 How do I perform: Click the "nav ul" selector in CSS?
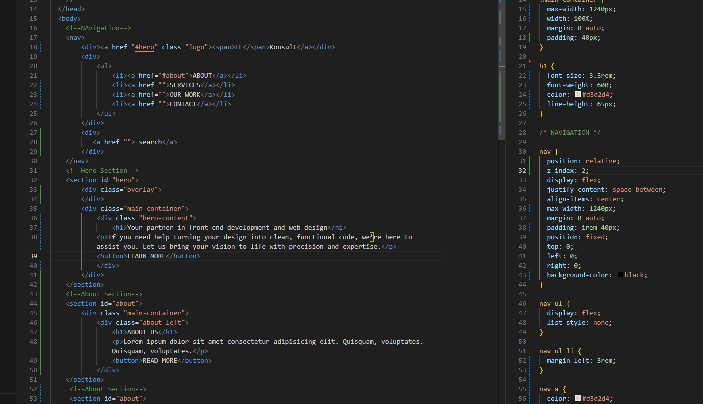pyautogui.click(x=553, y=302)
